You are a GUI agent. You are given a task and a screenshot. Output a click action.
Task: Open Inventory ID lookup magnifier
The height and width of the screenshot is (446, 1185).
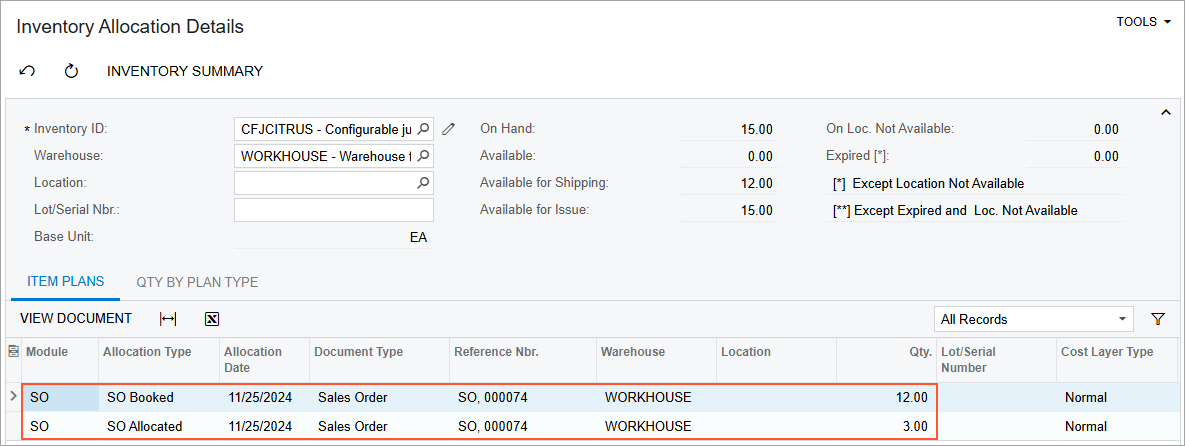tap(424, 129)
